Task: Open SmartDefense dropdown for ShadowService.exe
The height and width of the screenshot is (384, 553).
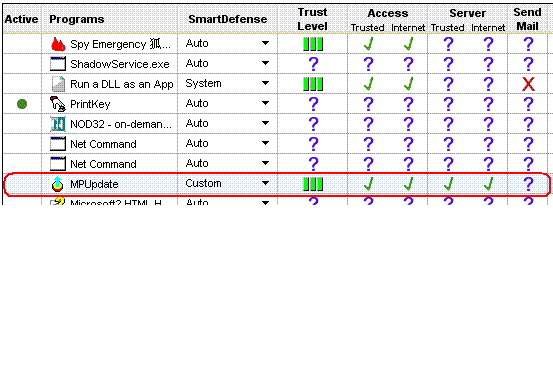Action: pos(266,63)
